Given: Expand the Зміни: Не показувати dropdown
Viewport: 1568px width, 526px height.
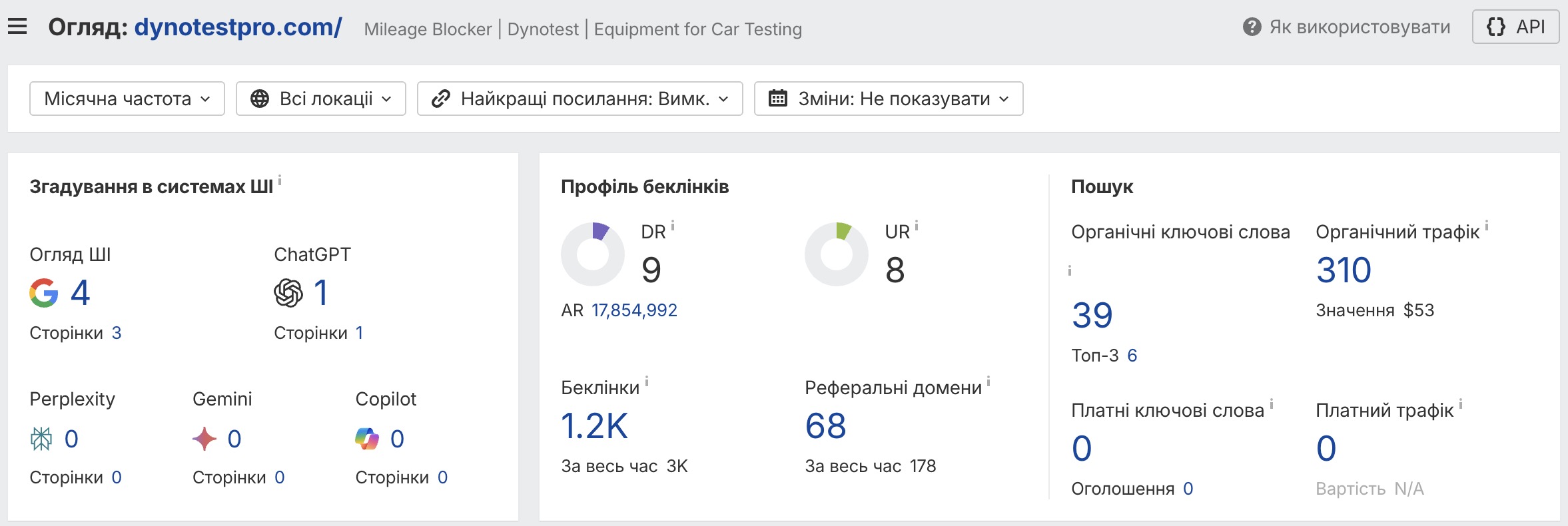Looking at the screenshot, I should click(889, 99).
